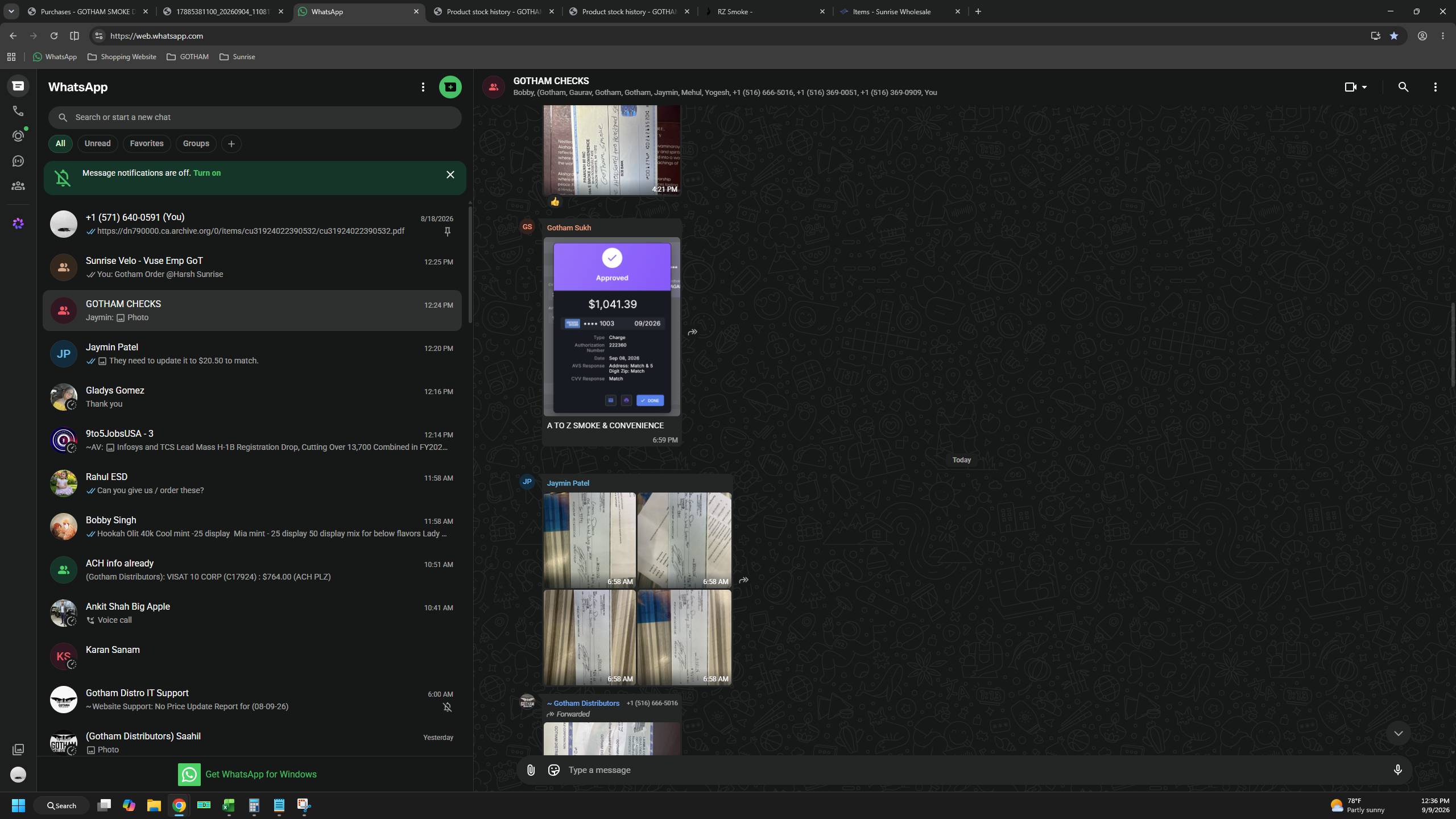Search within GOTHAM CHECKS chat
1456x819 pixels.
coord(1403,87)
